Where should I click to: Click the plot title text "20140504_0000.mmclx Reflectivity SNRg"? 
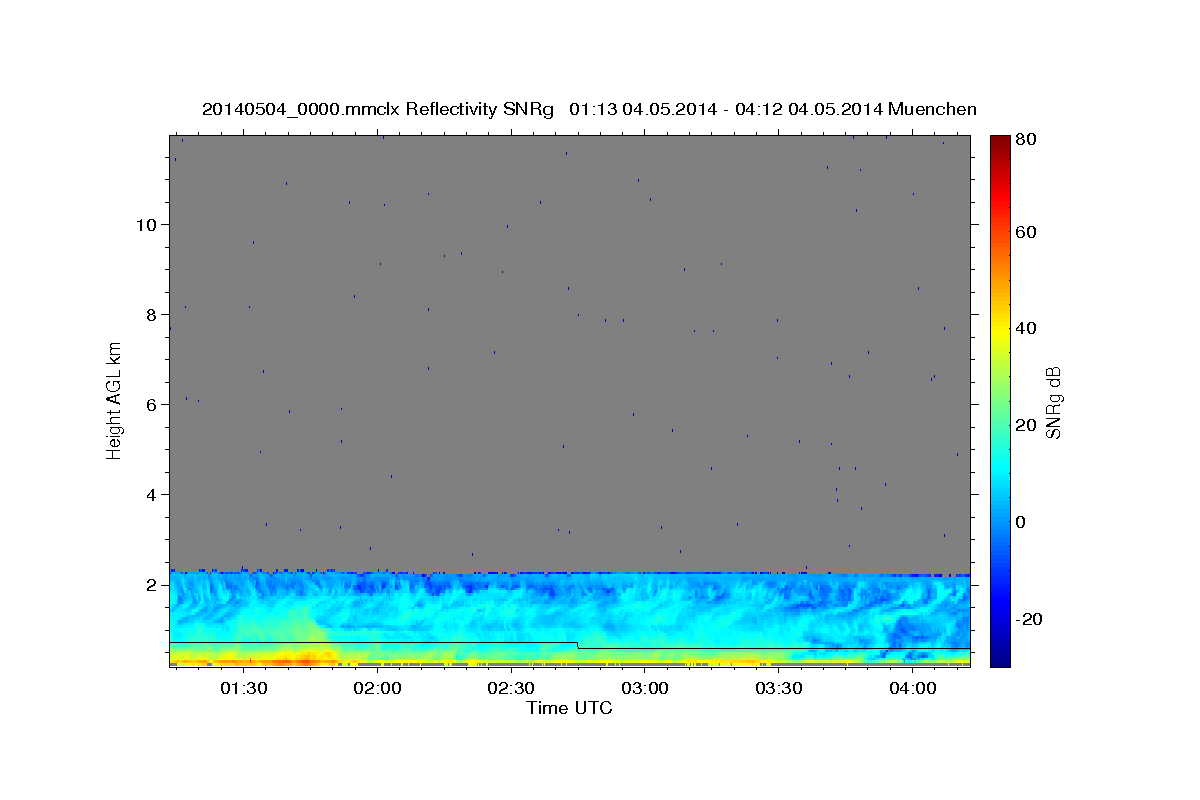[378, 109]
